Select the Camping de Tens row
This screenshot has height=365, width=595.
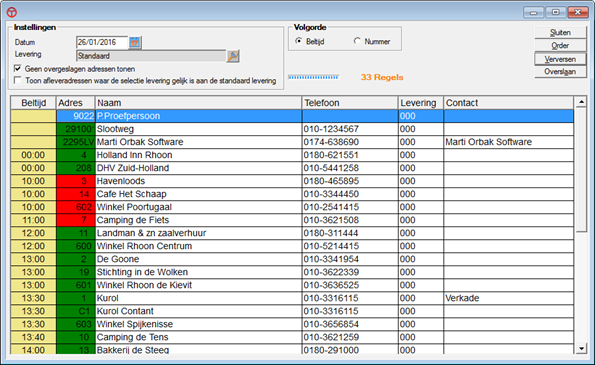(292, 337)
